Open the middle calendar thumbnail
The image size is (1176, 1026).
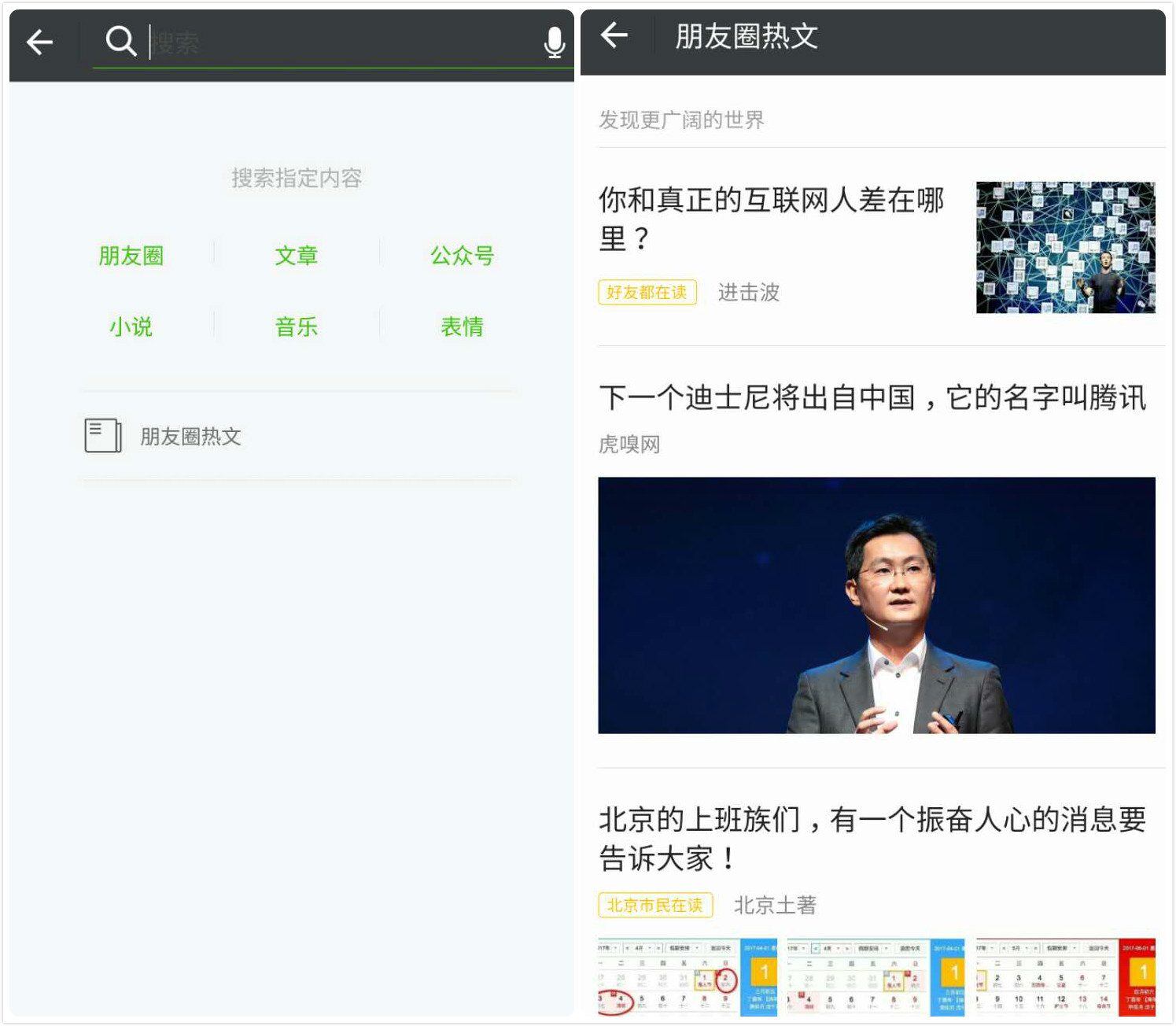pos(876,976)
